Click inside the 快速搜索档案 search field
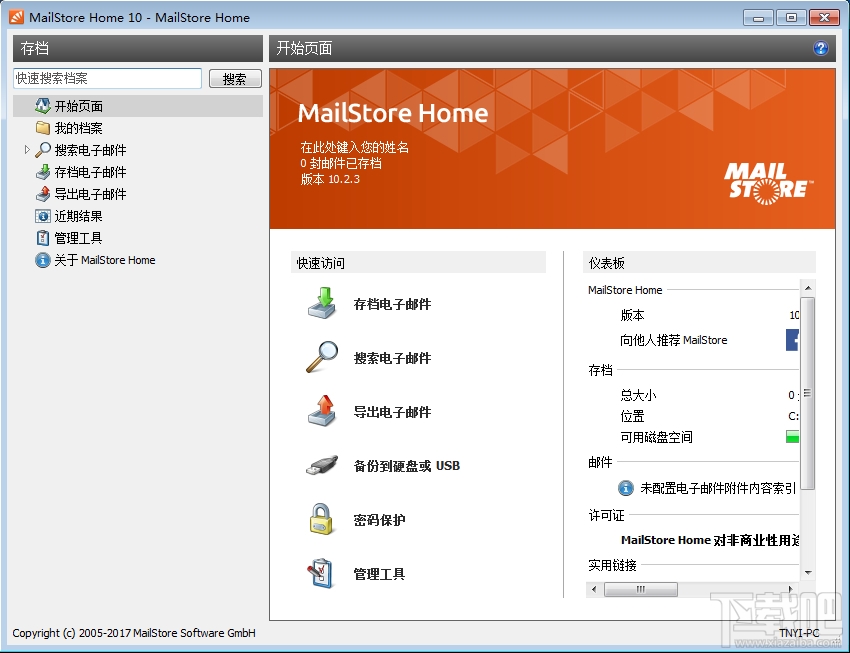This screenshot has height=653, width=850. tap(107, 77)
